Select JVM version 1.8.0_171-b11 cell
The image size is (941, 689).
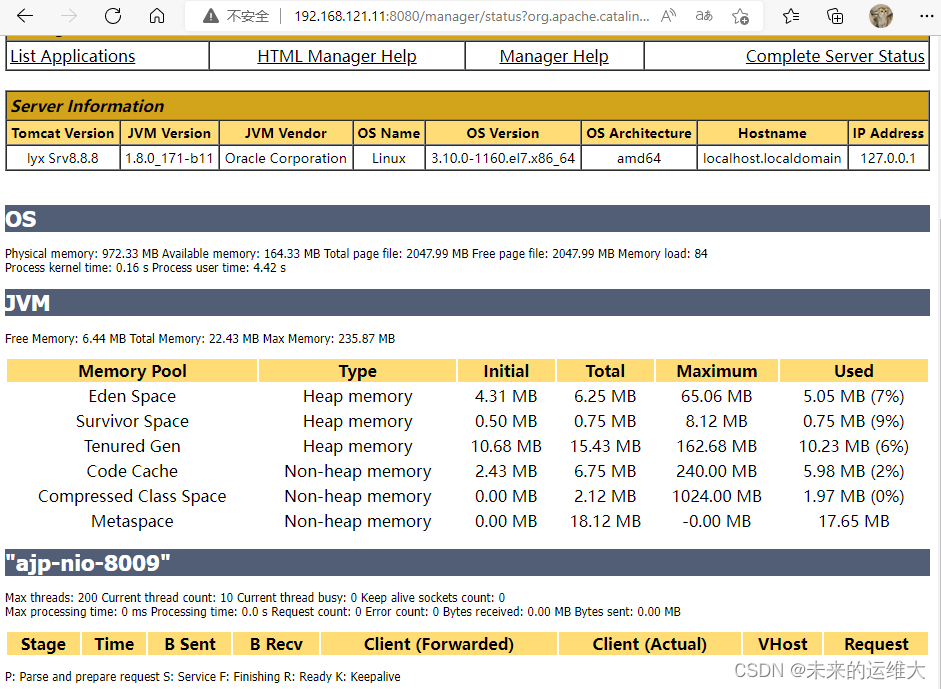point(169,158)
